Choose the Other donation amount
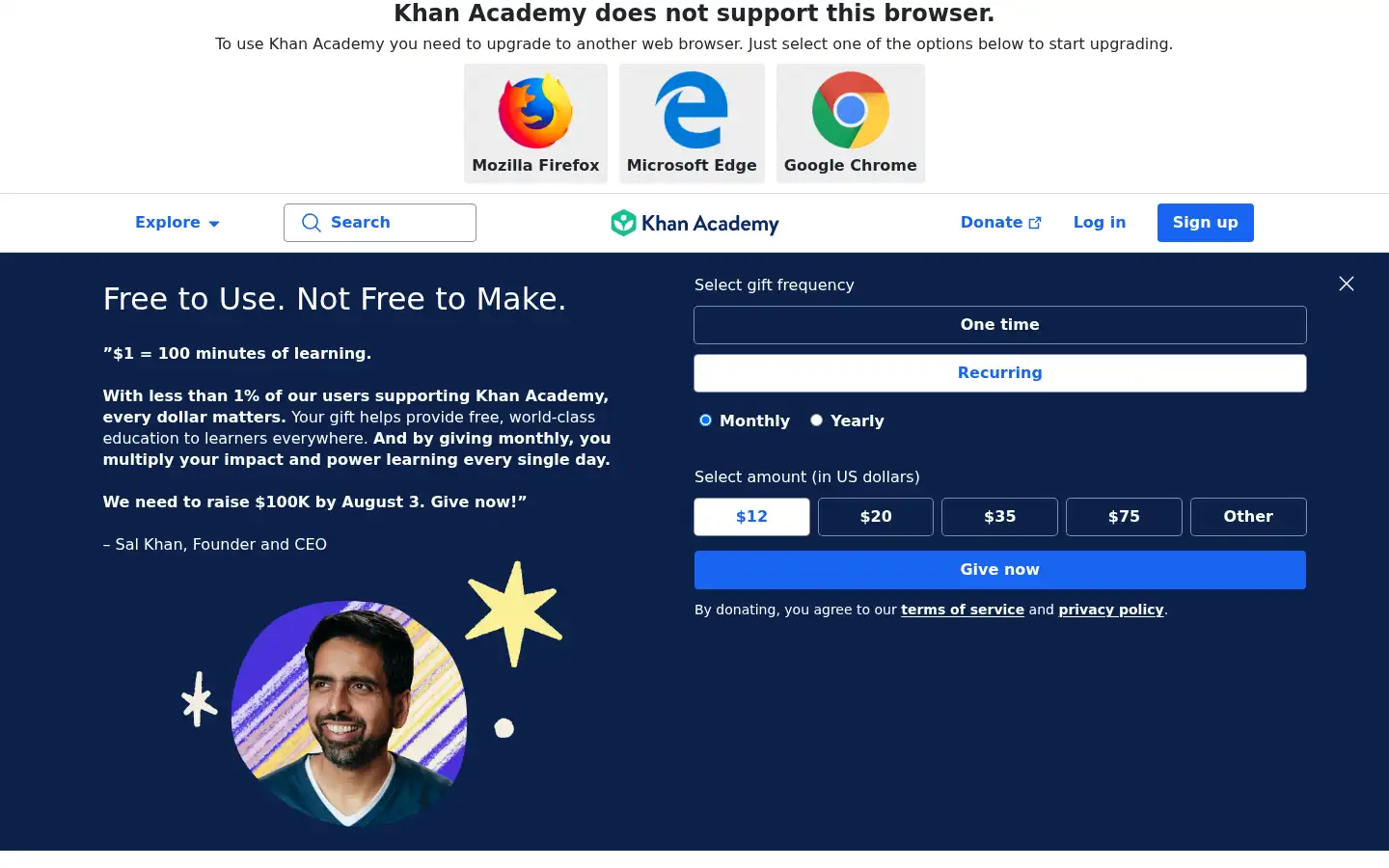1389x868 pixels. [x=1248, y=517]
